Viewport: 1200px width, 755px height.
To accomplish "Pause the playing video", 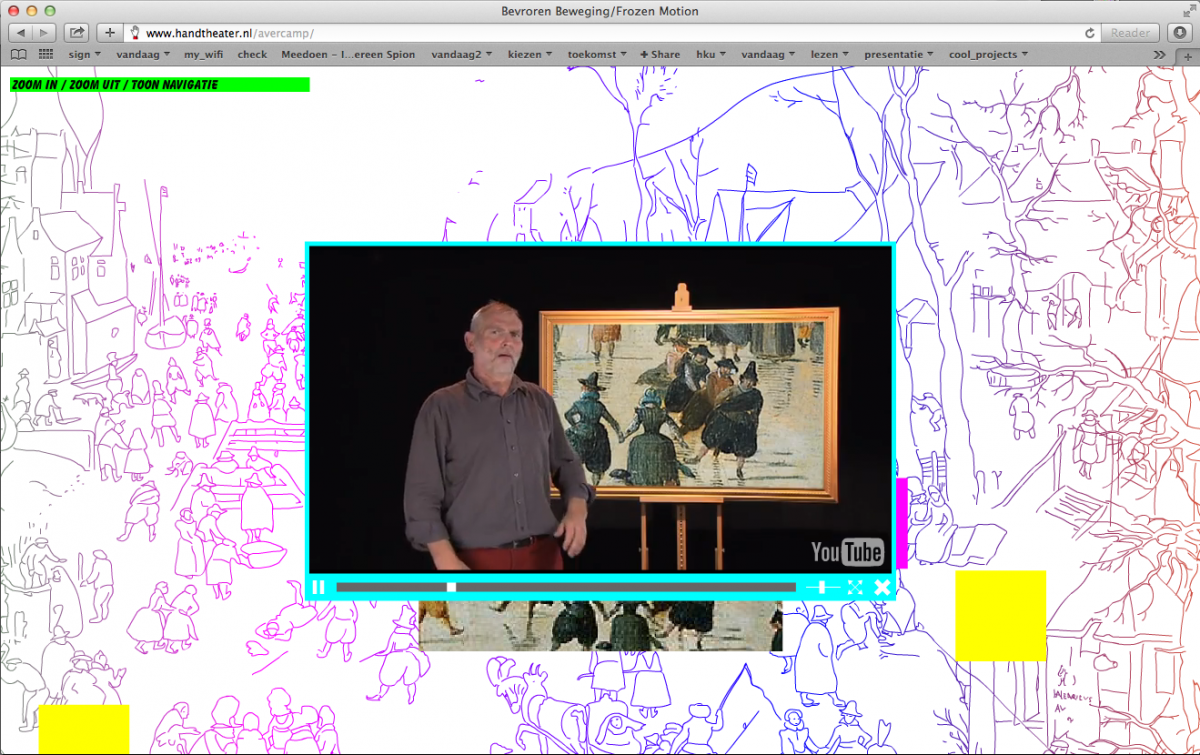I will pyautogui.click(x=318, y=587).
